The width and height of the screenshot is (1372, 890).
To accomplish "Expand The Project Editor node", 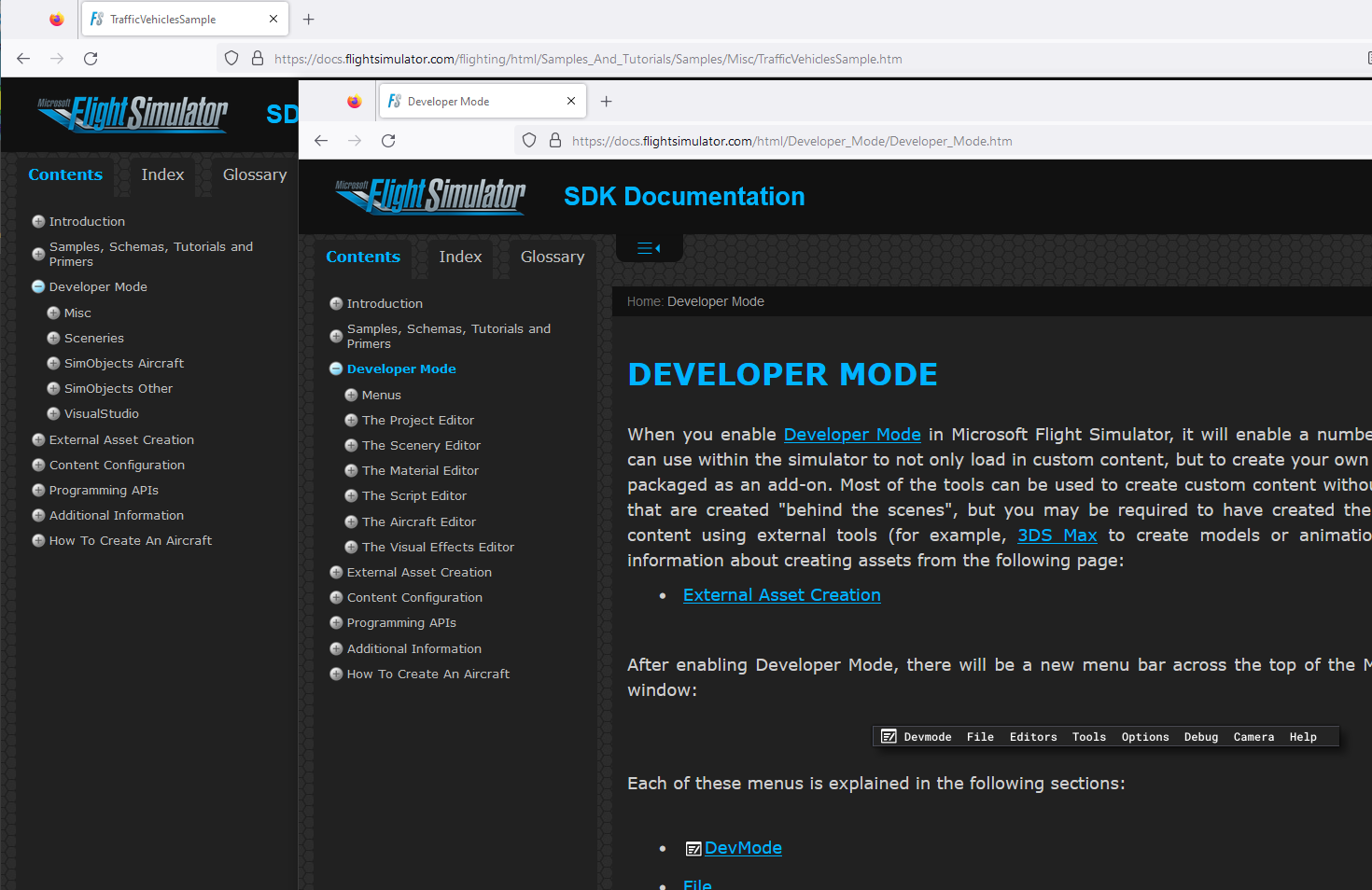I will pos(351,421).
